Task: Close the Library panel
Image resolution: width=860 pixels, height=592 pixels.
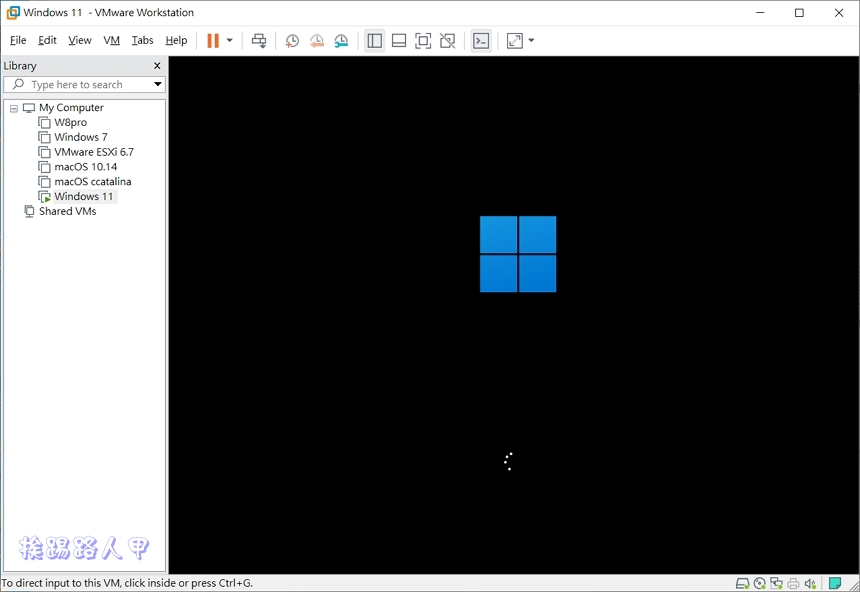Action: click(x=157, y=65)
